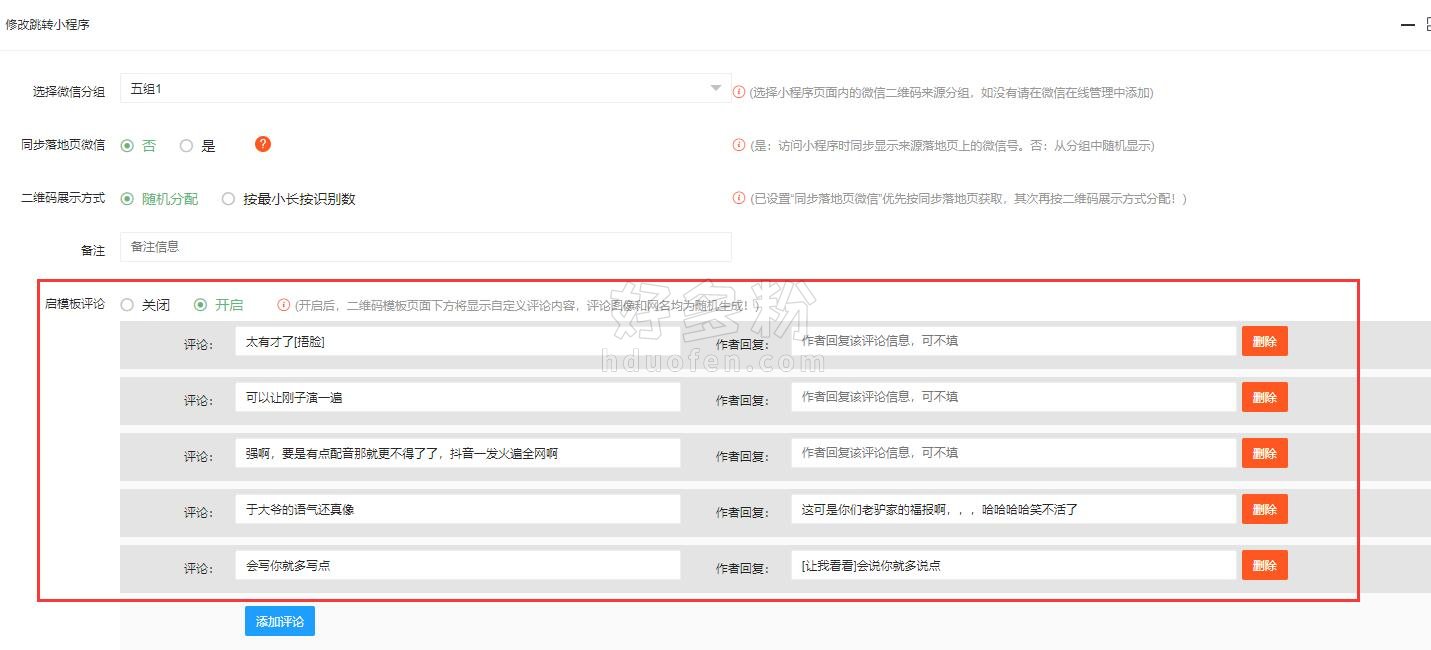Click info icon beside template comment hint
The width and height of the screenshot is (1431, 650).
click(x=284, y=305)
